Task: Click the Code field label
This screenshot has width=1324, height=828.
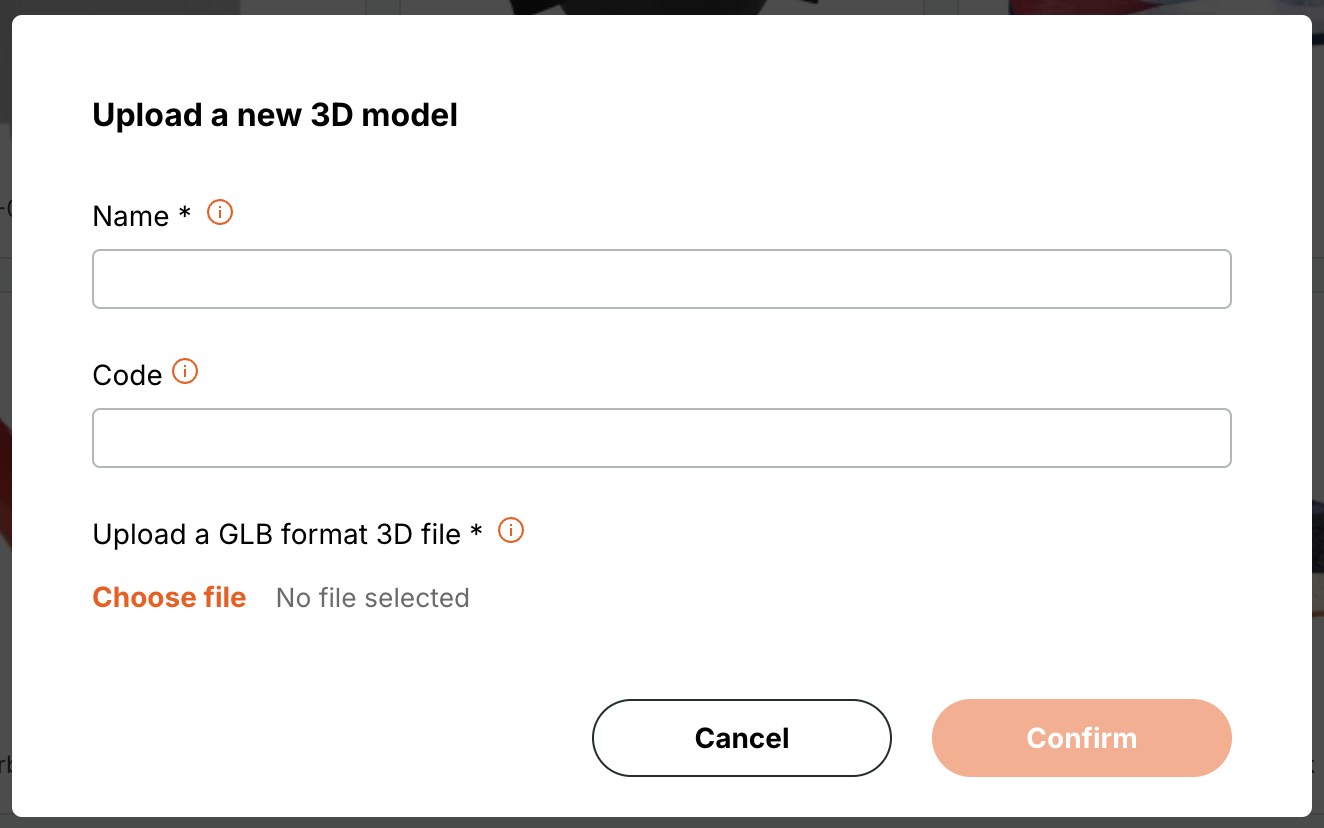Action: pyautogui.click(x=127, y=375)
